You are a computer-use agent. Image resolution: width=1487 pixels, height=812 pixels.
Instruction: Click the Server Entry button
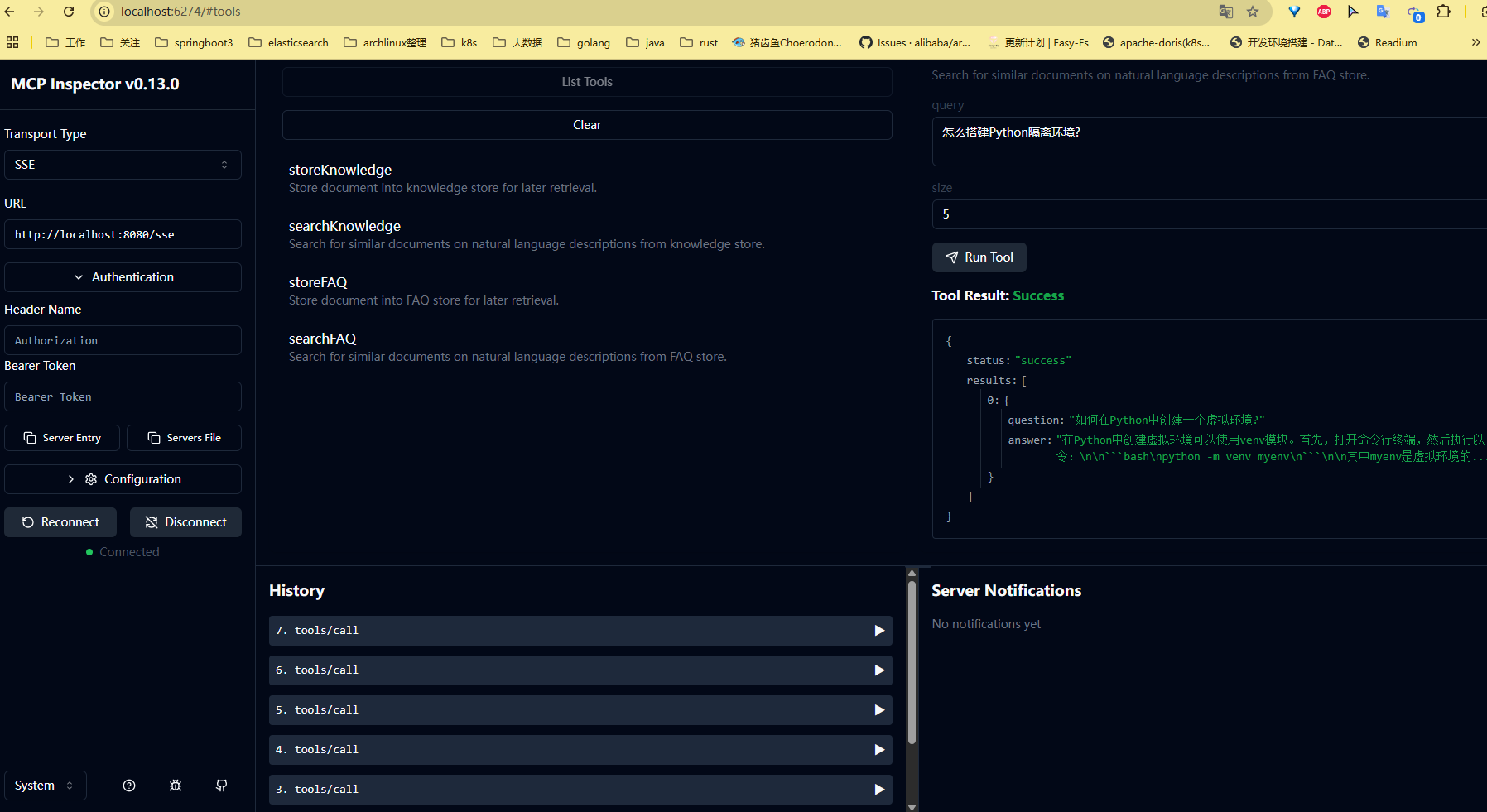(x=62, y=438)
